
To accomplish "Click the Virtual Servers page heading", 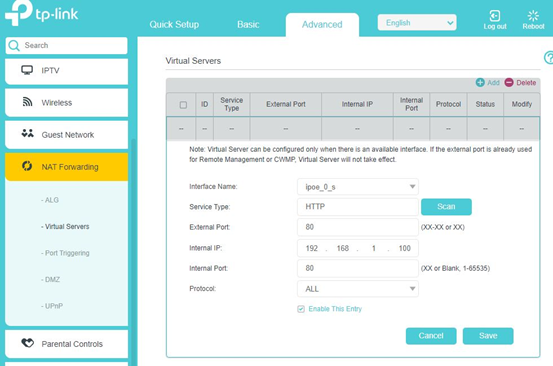I will coord(193,61).
